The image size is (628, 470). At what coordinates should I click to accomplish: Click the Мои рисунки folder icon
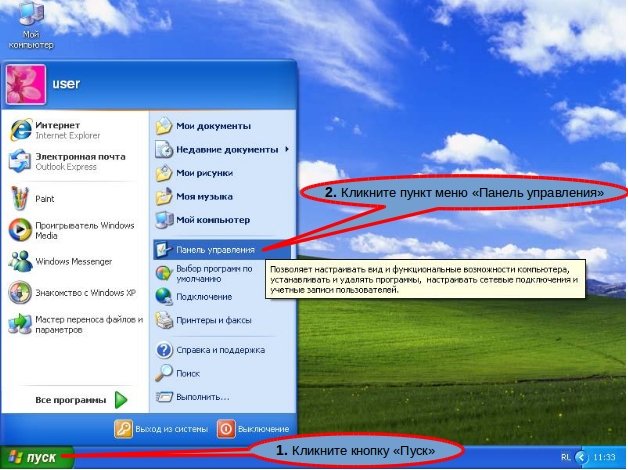(164, 173)
